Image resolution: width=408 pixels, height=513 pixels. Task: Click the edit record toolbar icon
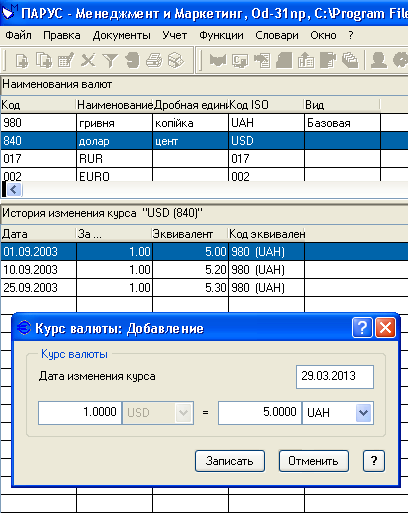click(x=66, y=61)
